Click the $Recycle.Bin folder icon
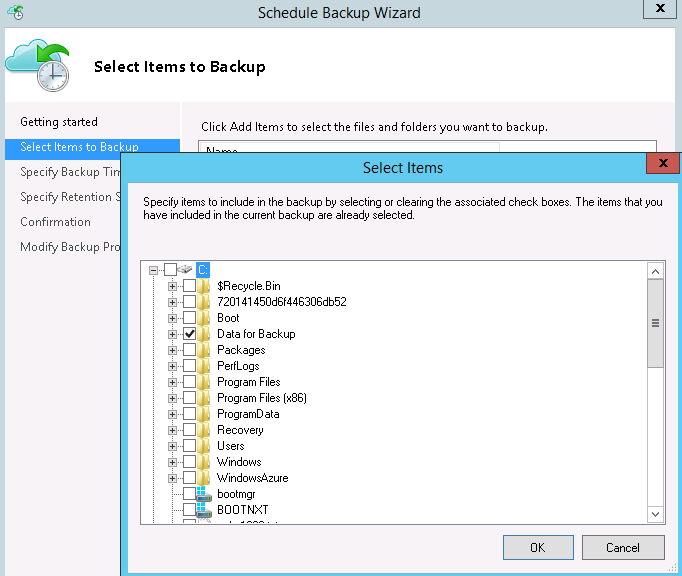 click(x=204, y=286)
